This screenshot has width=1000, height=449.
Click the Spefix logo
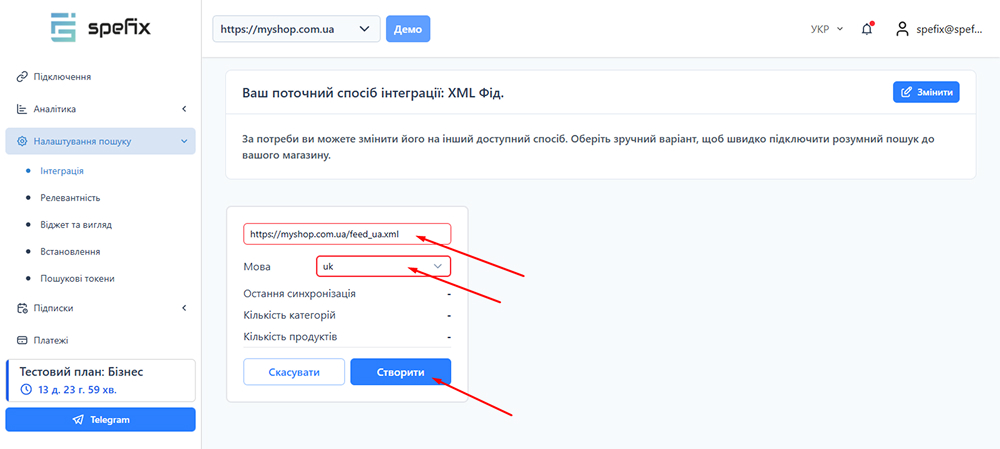pyautogui.click(x=100, y=27)
